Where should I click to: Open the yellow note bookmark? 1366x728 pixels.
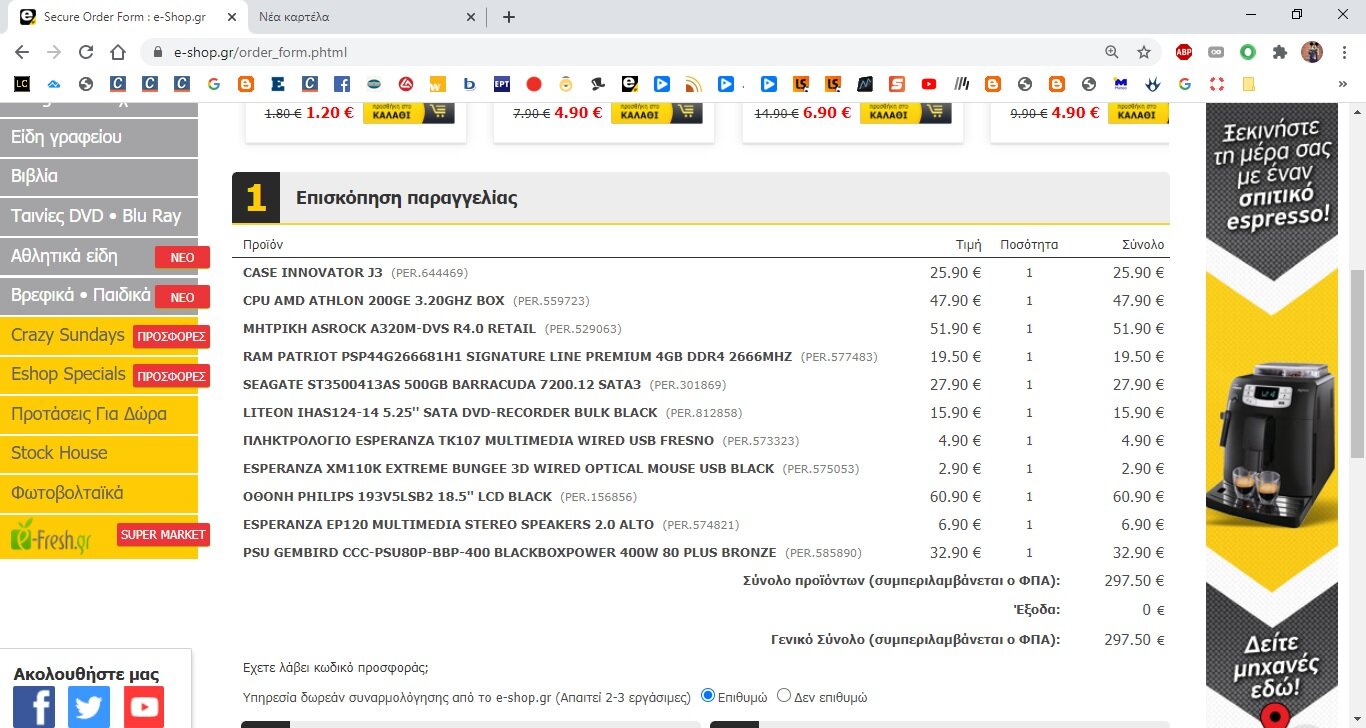[x=1248, y=85]
